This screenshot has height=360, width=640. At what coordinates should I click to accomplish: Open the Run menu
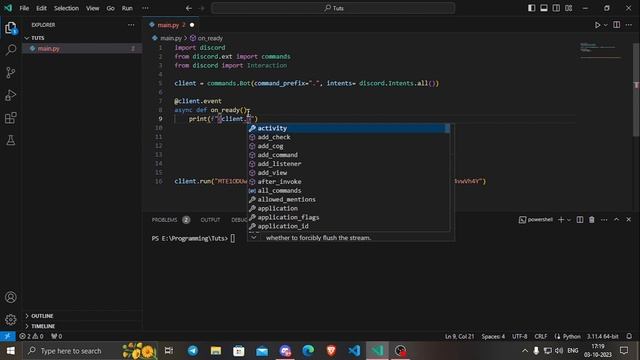coord(127,8)
